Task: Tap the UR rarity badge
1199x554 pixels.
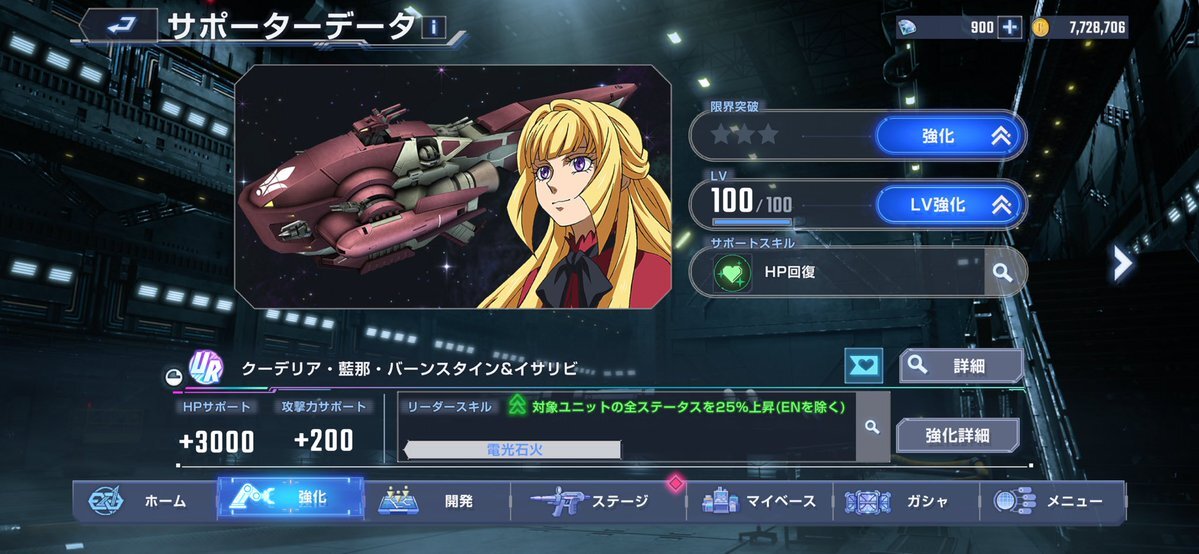Action: coord(206,367)
